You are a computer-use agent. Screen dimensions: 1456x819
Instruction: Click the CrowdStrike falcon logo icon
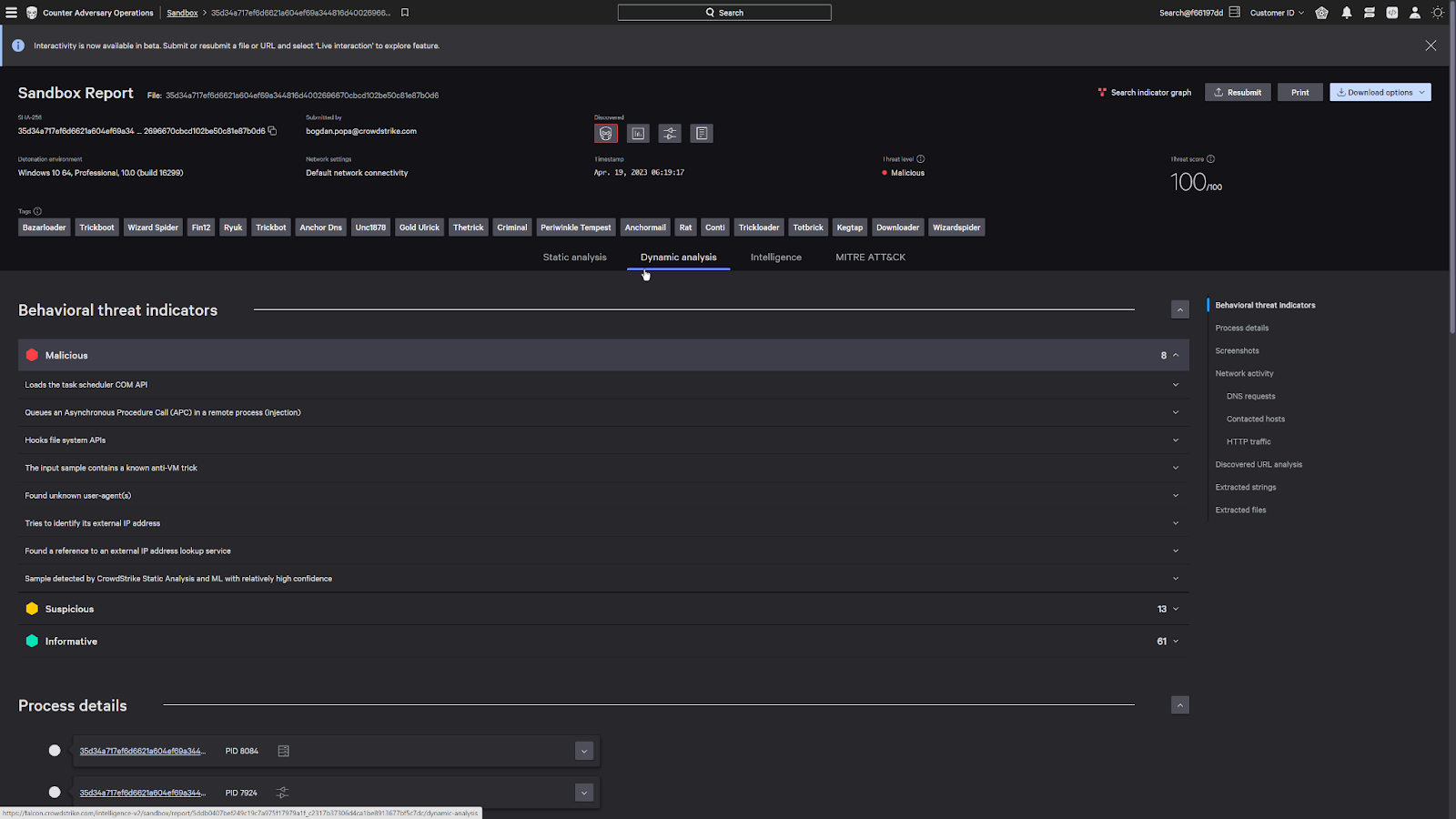(32, 13)
